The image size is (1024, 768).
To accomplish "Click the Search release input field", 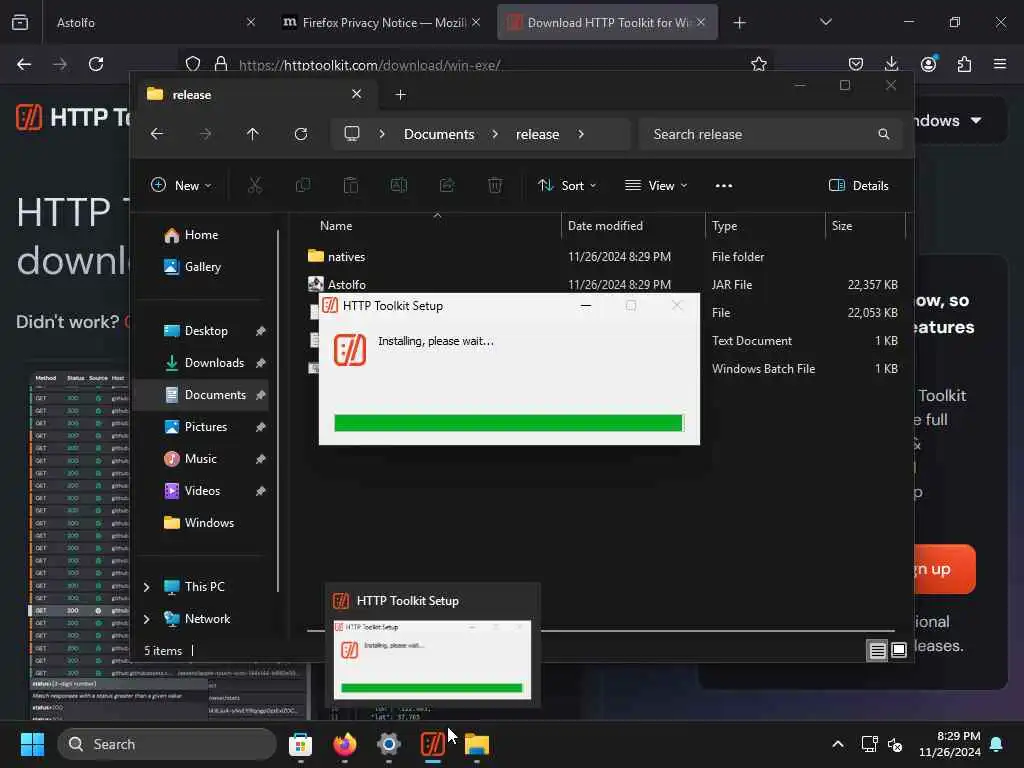I will click(x=771, y=134).
